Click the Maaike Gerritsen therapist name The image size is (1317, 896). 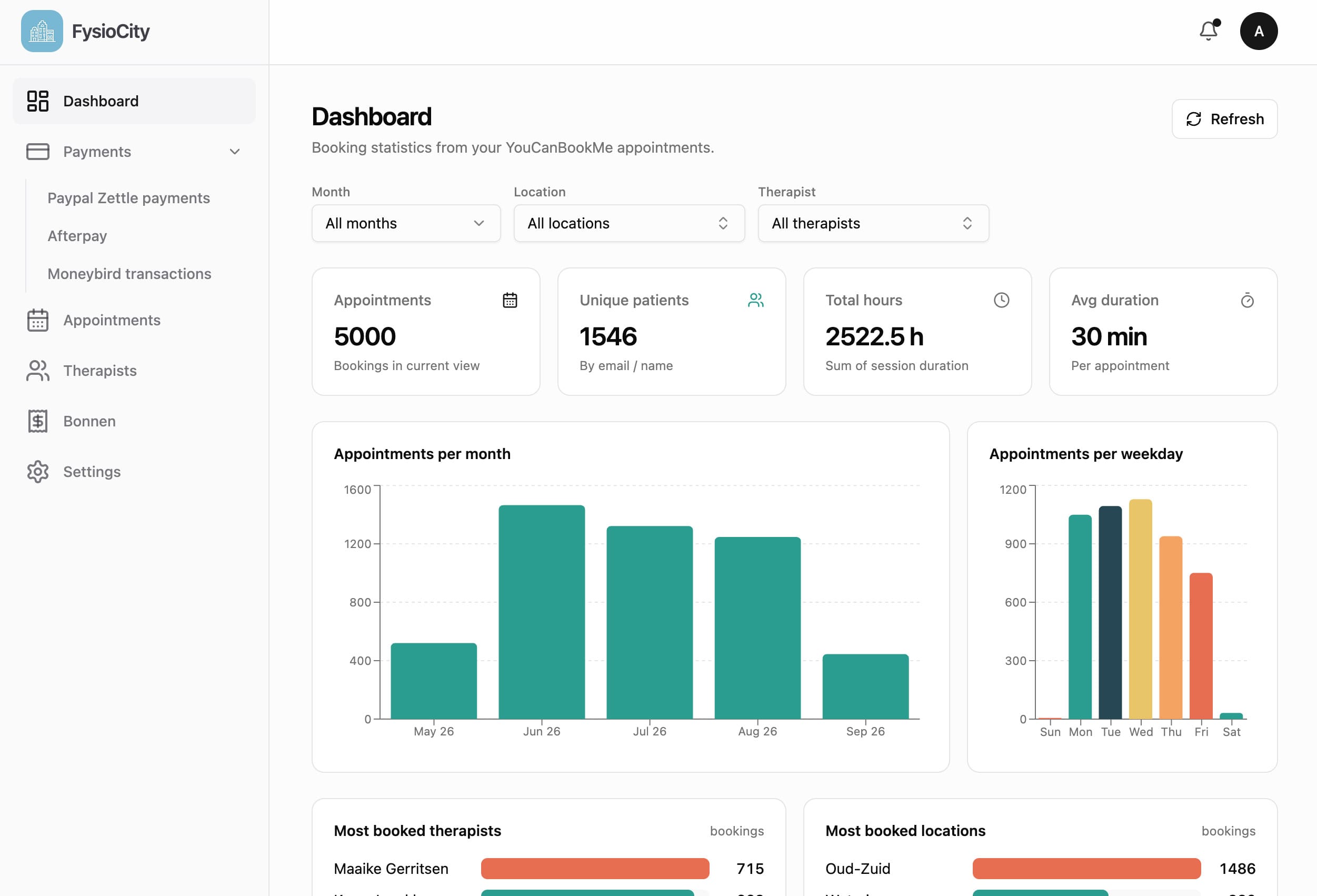pyautogui.click(x=391, y=868)
